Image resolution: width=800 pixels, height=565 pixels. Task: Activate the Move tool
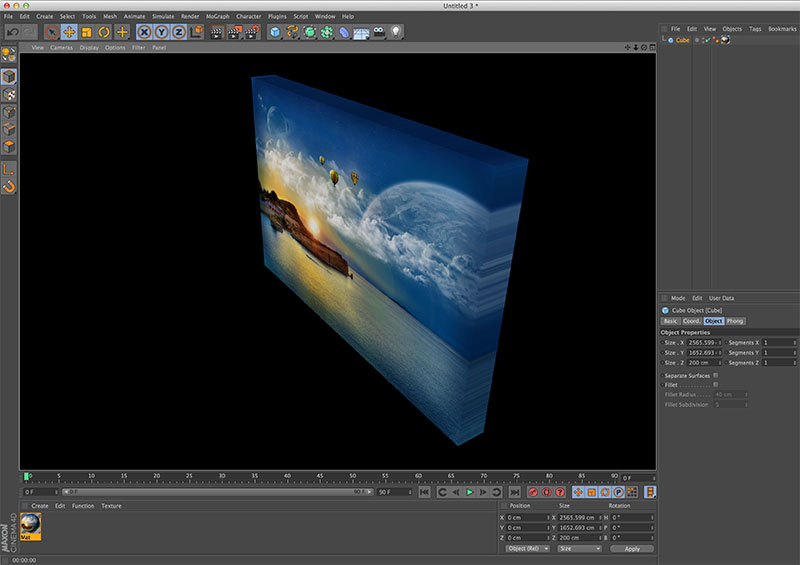pyautogui.click(x=69, y=32)
